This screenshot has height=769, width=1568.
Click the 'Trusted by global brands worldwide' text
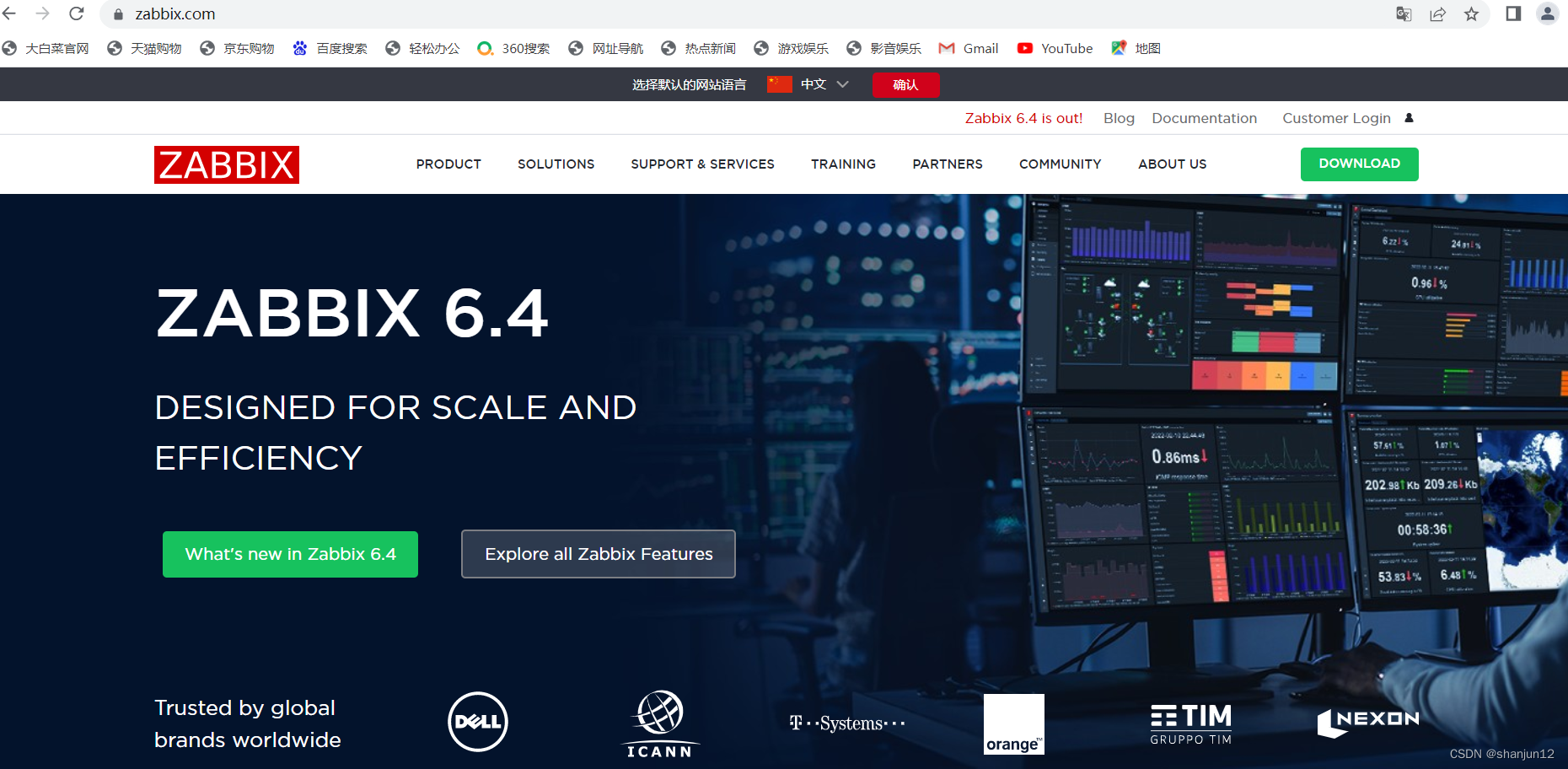pyautogui.click(x=248, y=723)
